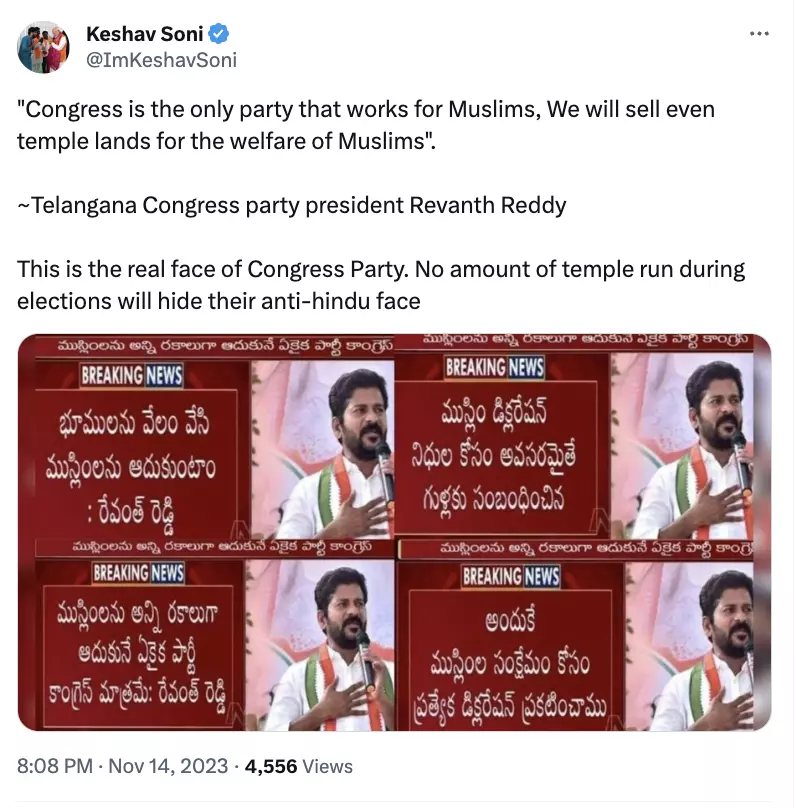796x808 pixels.
Task: Click BREAKING NEWS label in top-left image
Action: click(131, 375)
